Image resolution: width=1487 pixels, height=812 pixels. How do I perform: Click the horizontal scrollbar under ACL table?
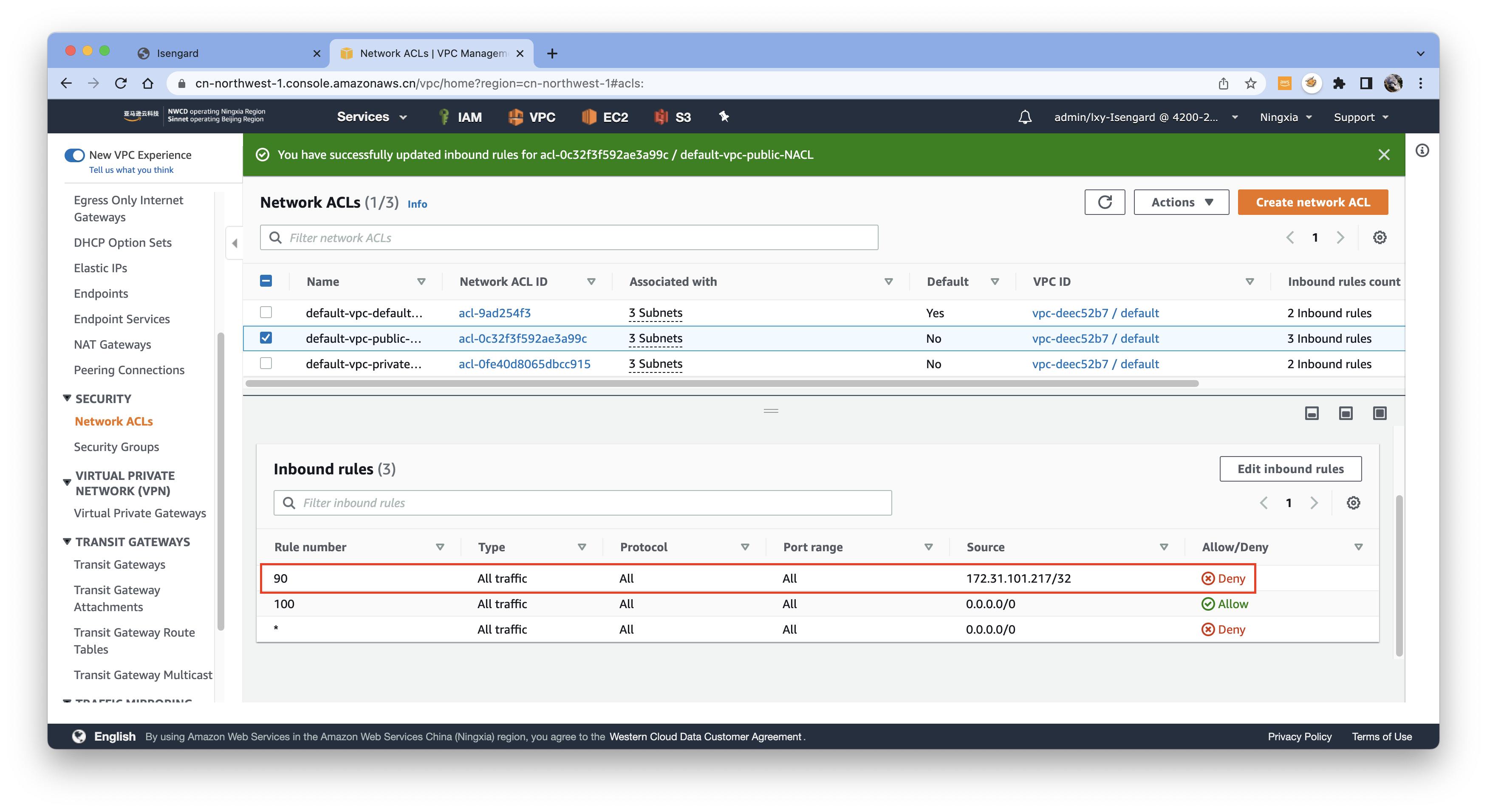[721, 383]
